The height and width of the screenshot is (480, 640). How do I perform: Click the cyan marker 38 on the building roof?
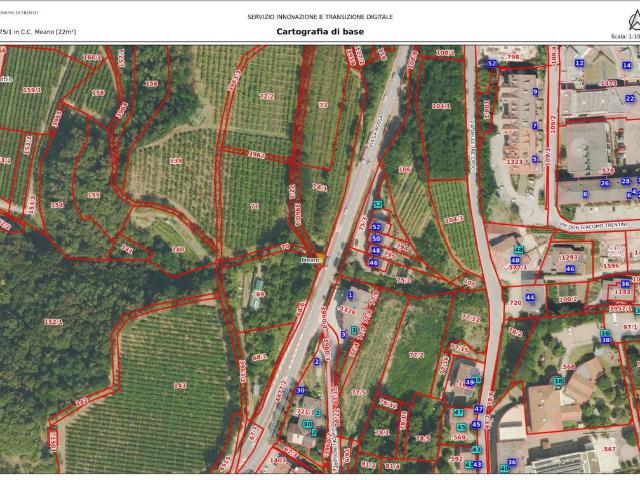558,382
